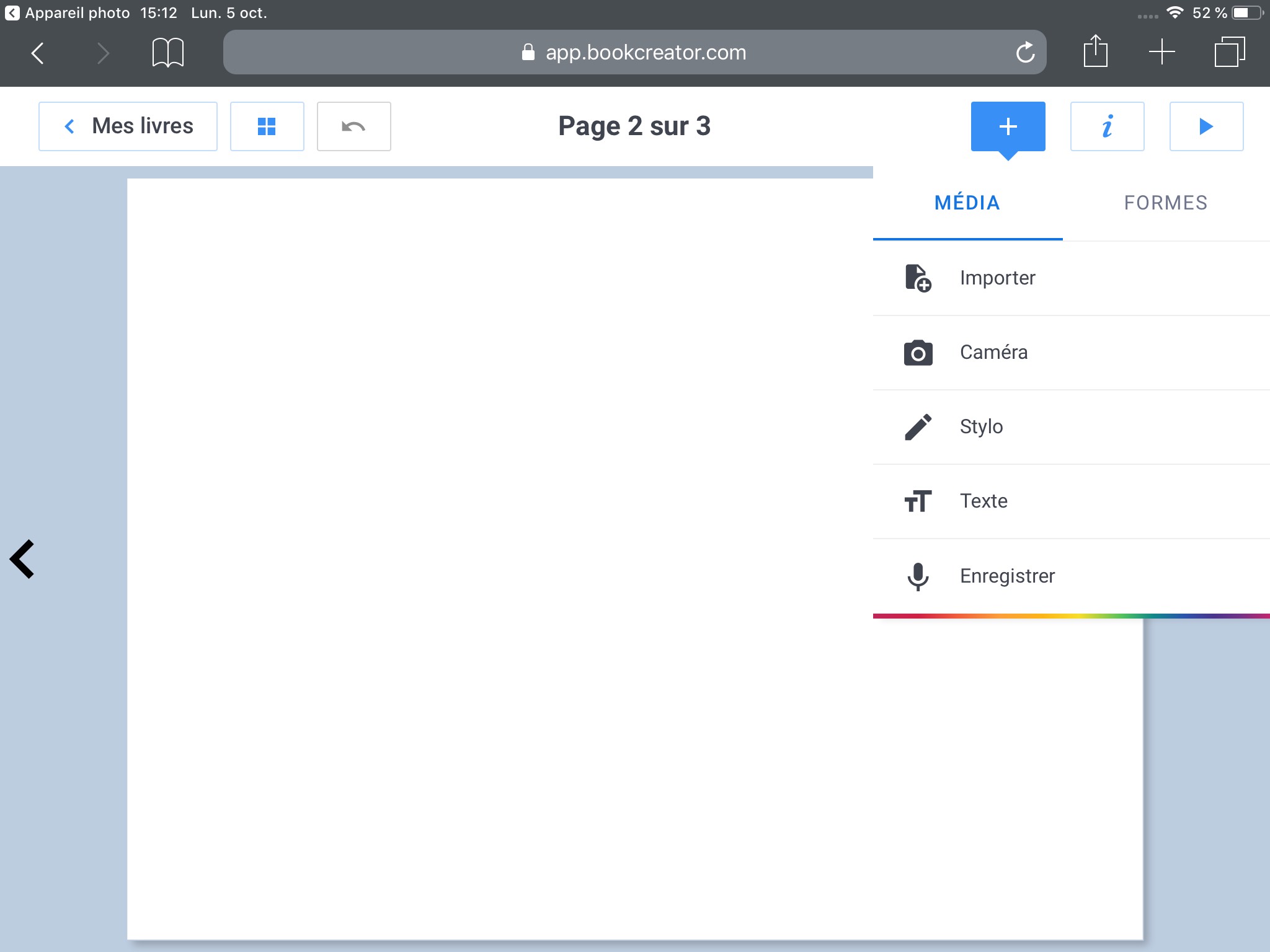Go to previous page with left chevron
1270x952 pixels.
click(22, 559)
